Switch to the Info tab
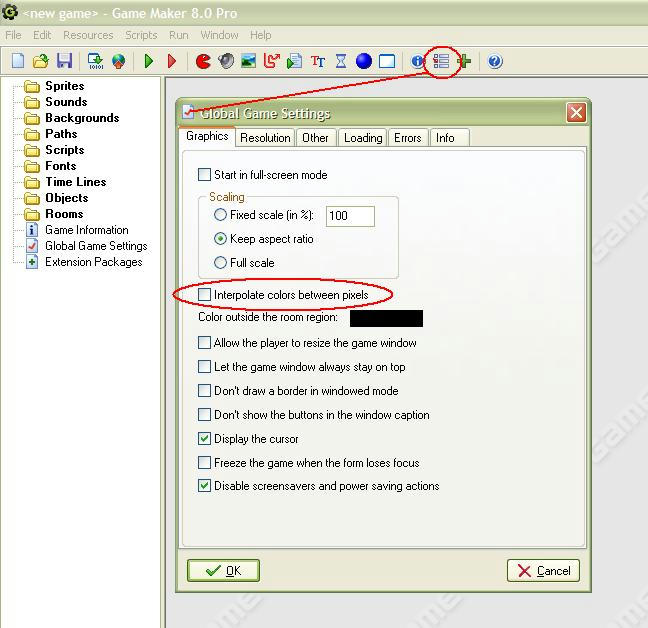Viewport: 648px width, 628px height. click(449, 138)
